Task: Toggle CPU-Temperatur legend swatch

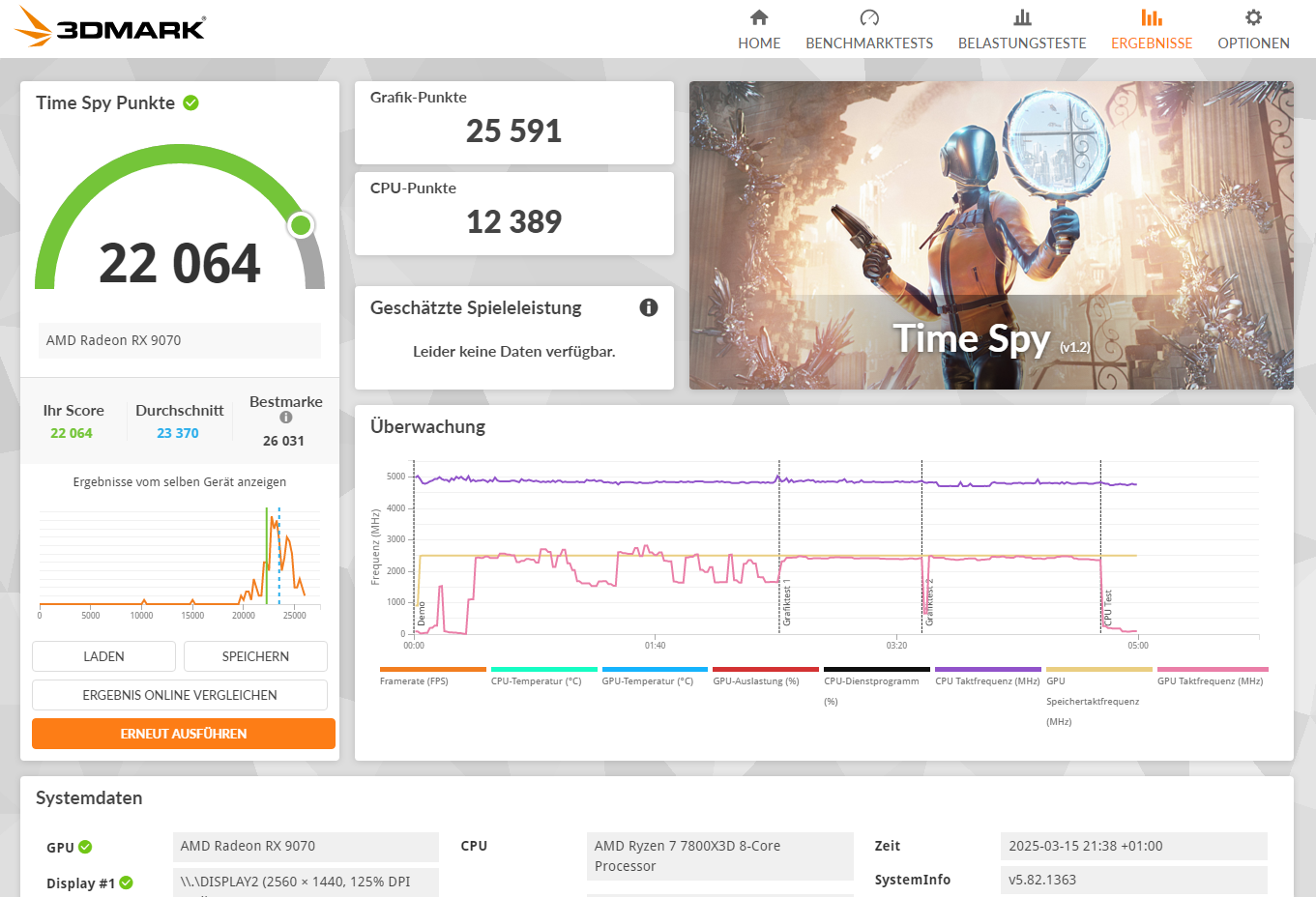Action: [x=544, y=669]
